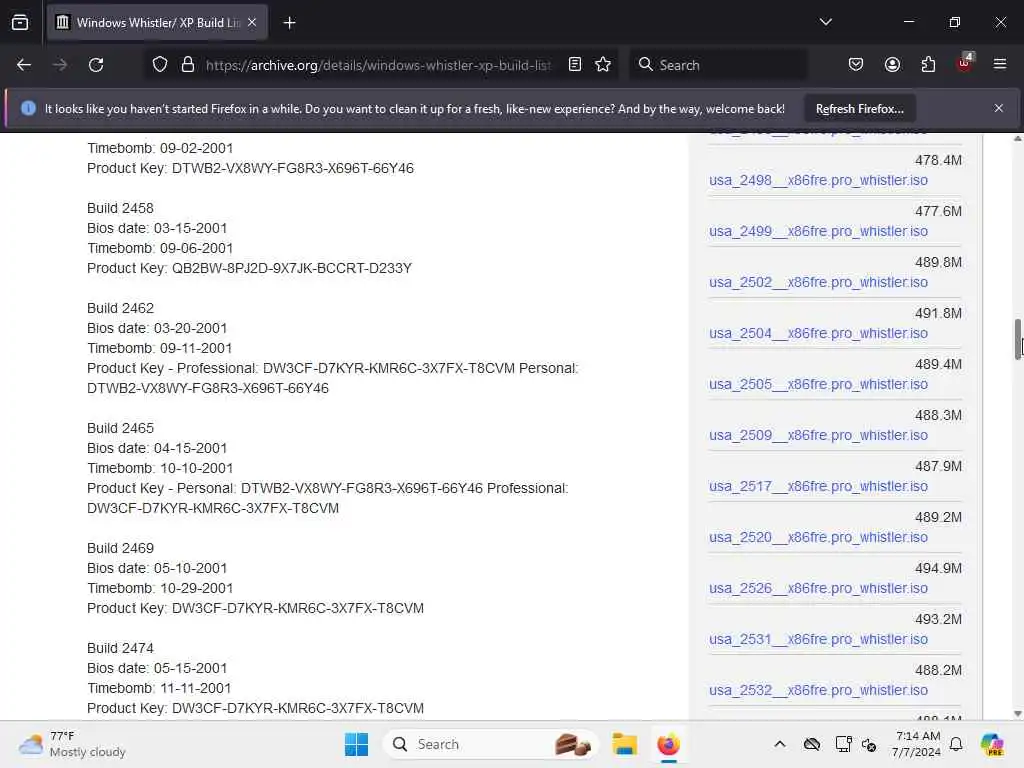Open the Save to Pocket icon

click(x=856, y=65)
